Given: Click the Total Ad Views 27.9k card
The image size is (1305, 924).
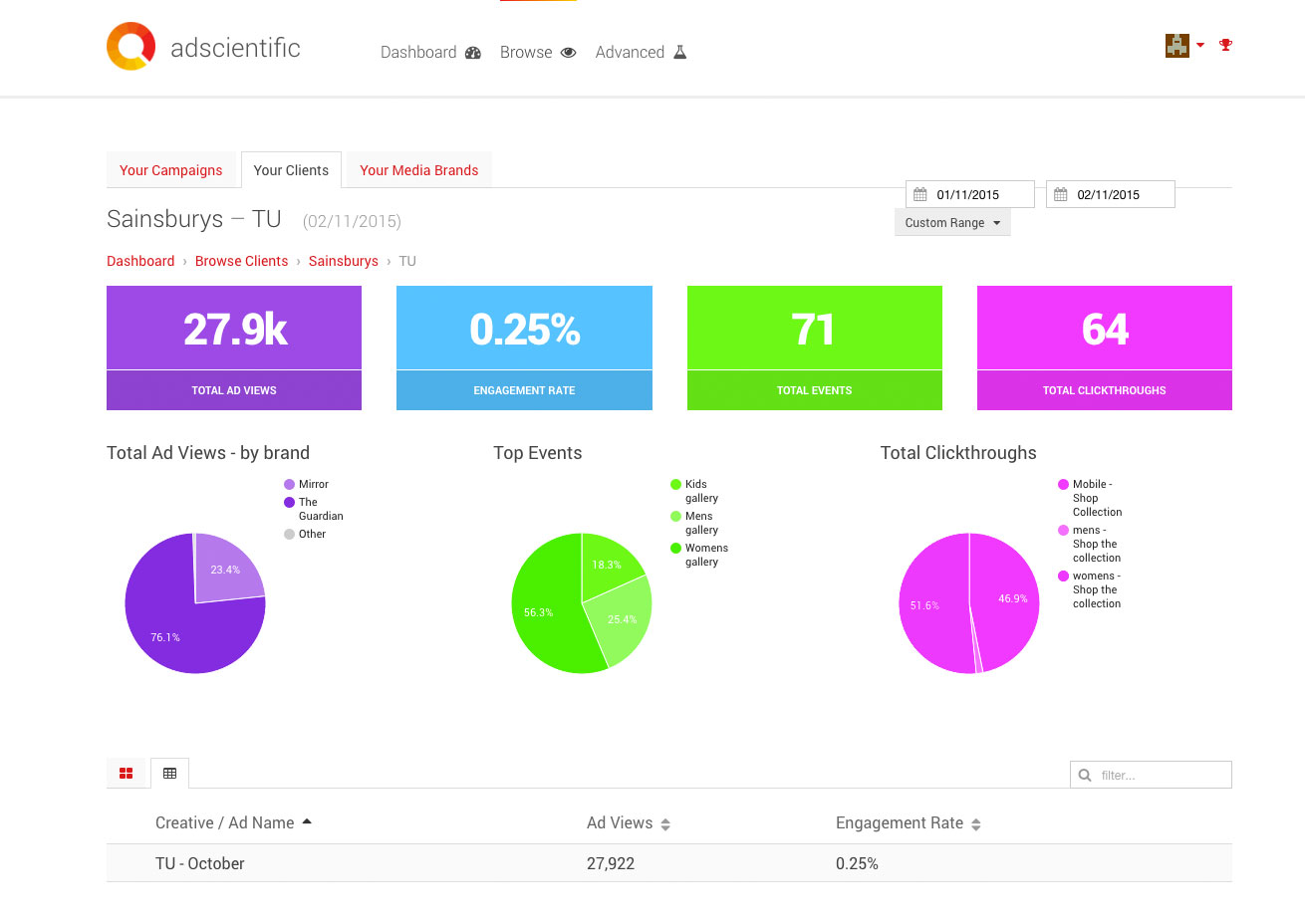Looking at the screenshot, I should tap(234, 347).
